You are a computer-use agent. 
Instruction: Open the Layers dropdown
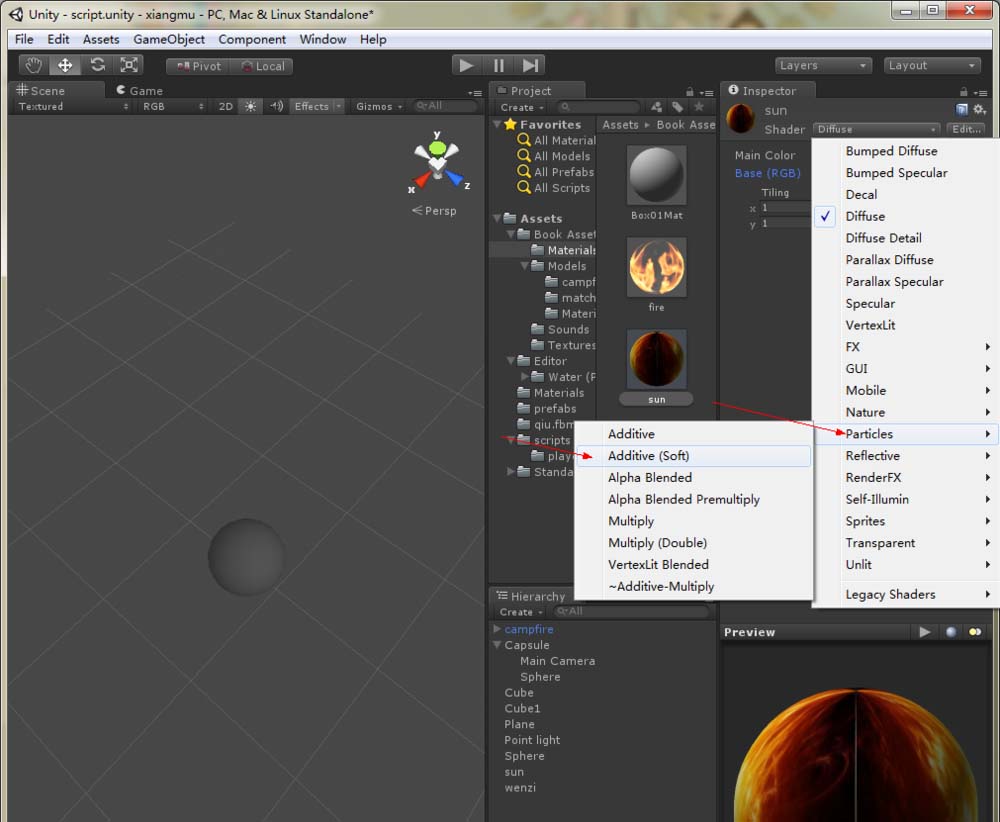(823, 66)
